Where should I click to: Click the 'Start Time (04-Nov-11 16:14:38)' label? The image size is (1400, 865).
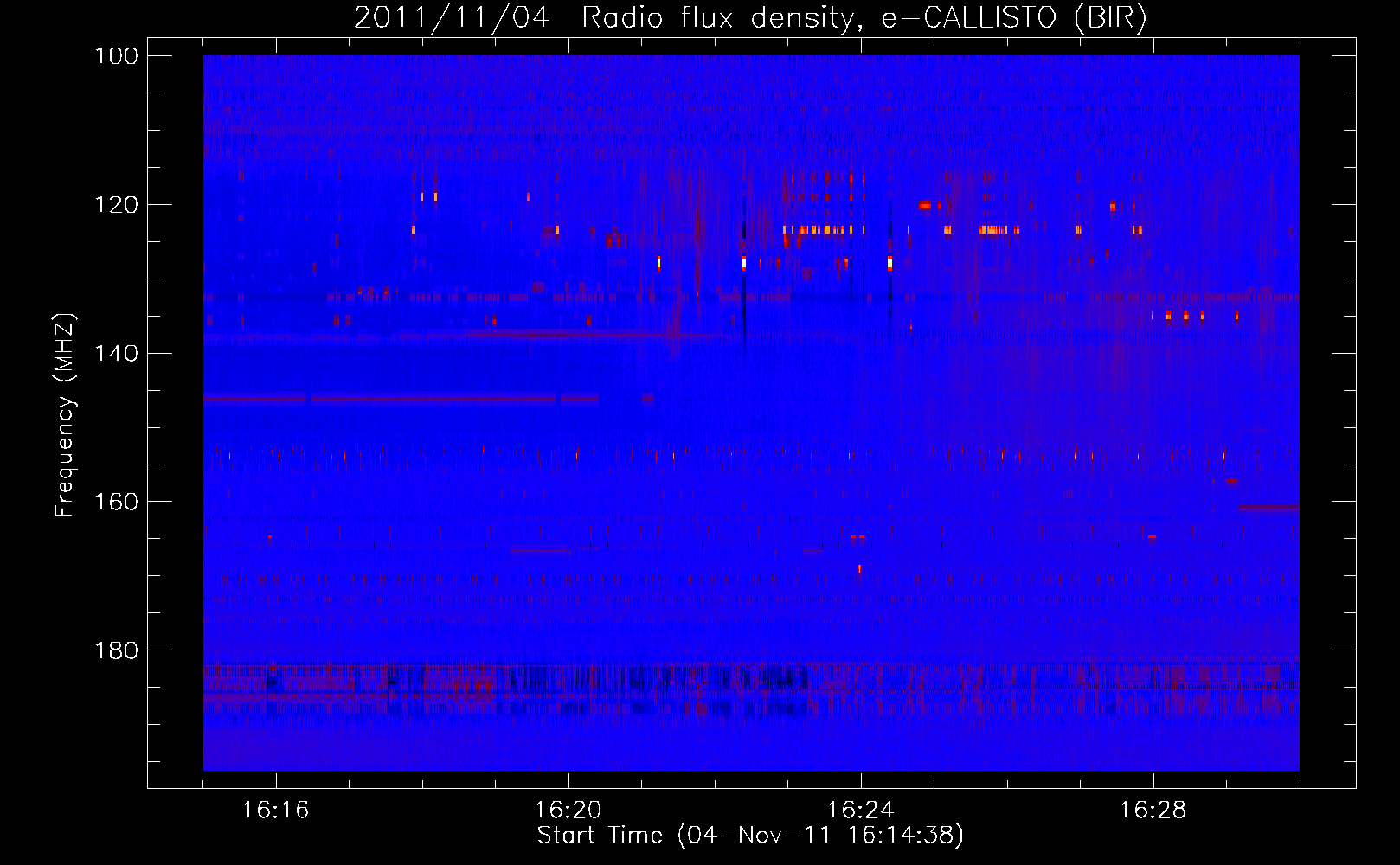(750, 836)
